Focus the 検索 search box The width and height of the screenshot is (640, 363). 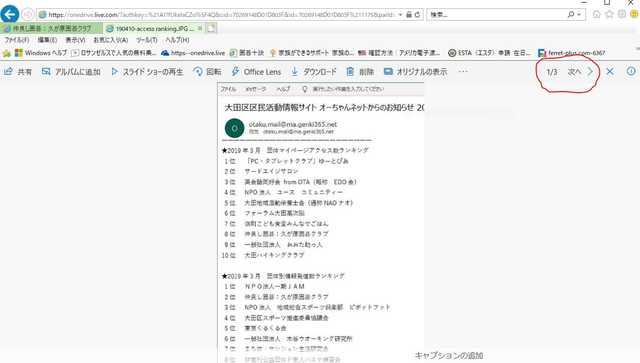click(x=496, y=15)
